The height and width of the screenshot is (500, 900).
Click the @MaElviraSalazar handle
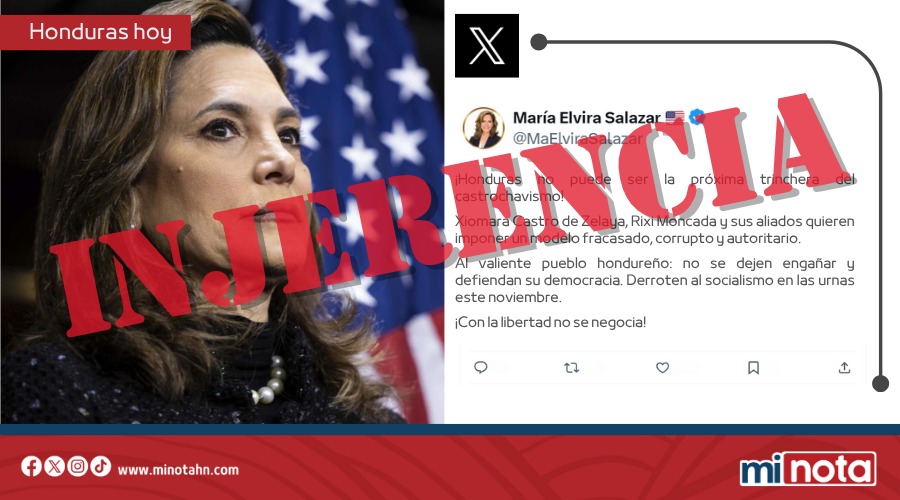[577, 138]
